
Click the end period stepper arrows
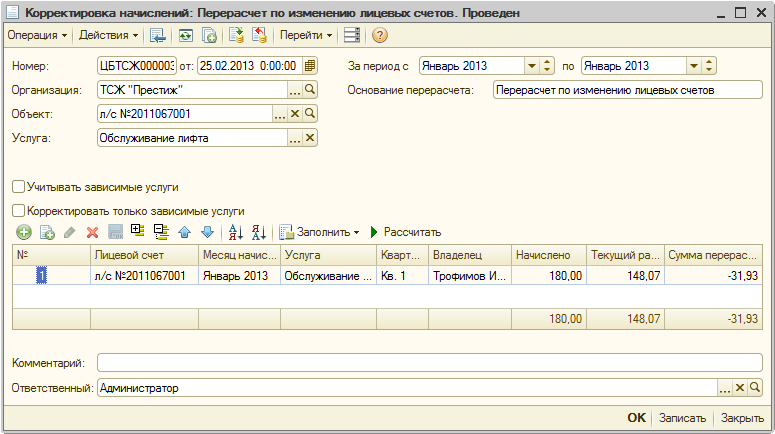709,66
